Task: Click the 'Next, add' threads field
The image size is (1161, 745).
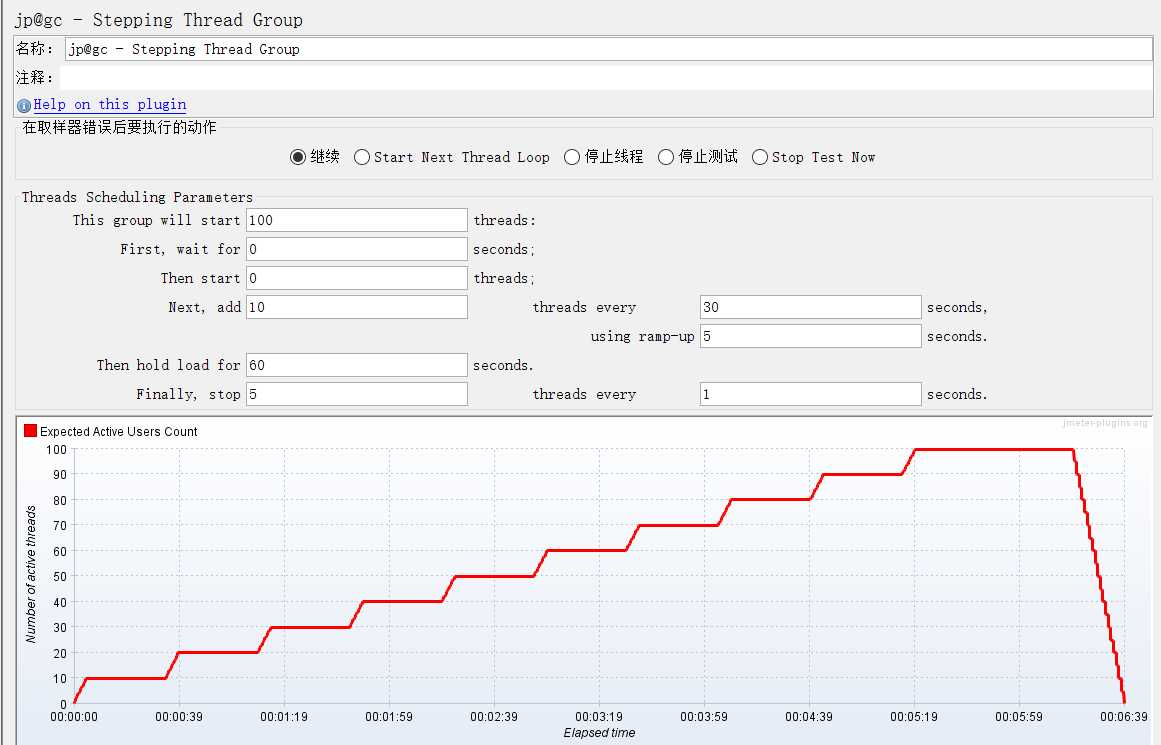Action: [x=357, y=307]
